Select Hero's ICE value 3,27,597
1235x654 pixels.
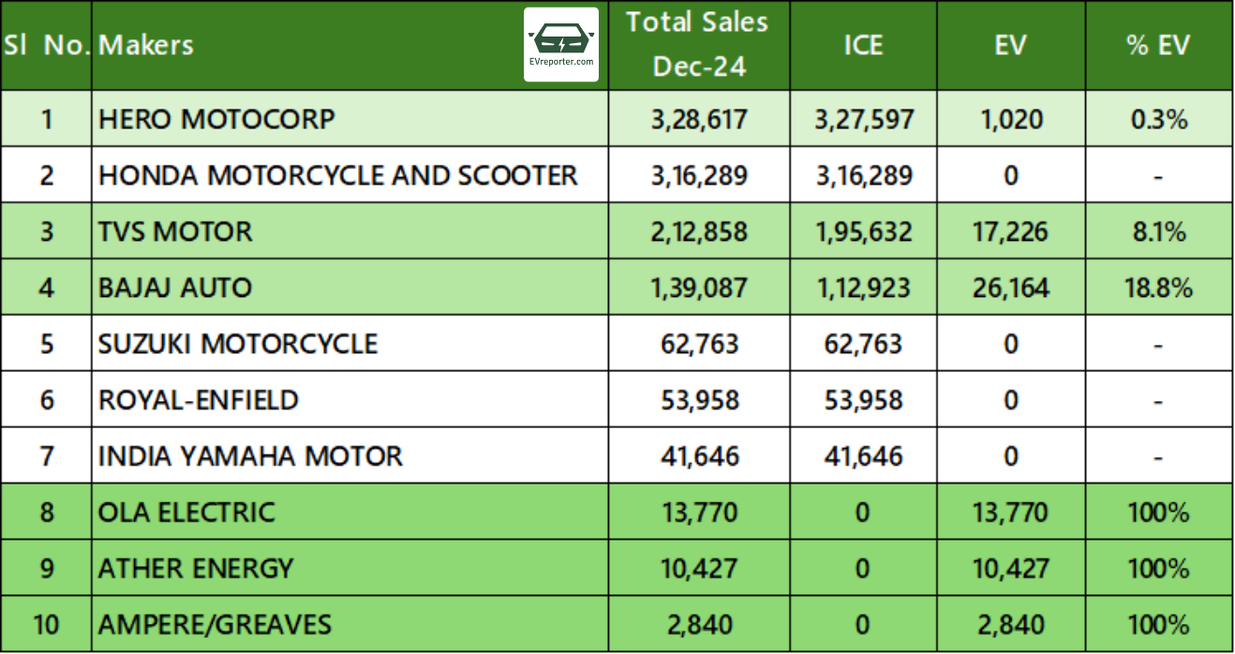click(863, 119)
